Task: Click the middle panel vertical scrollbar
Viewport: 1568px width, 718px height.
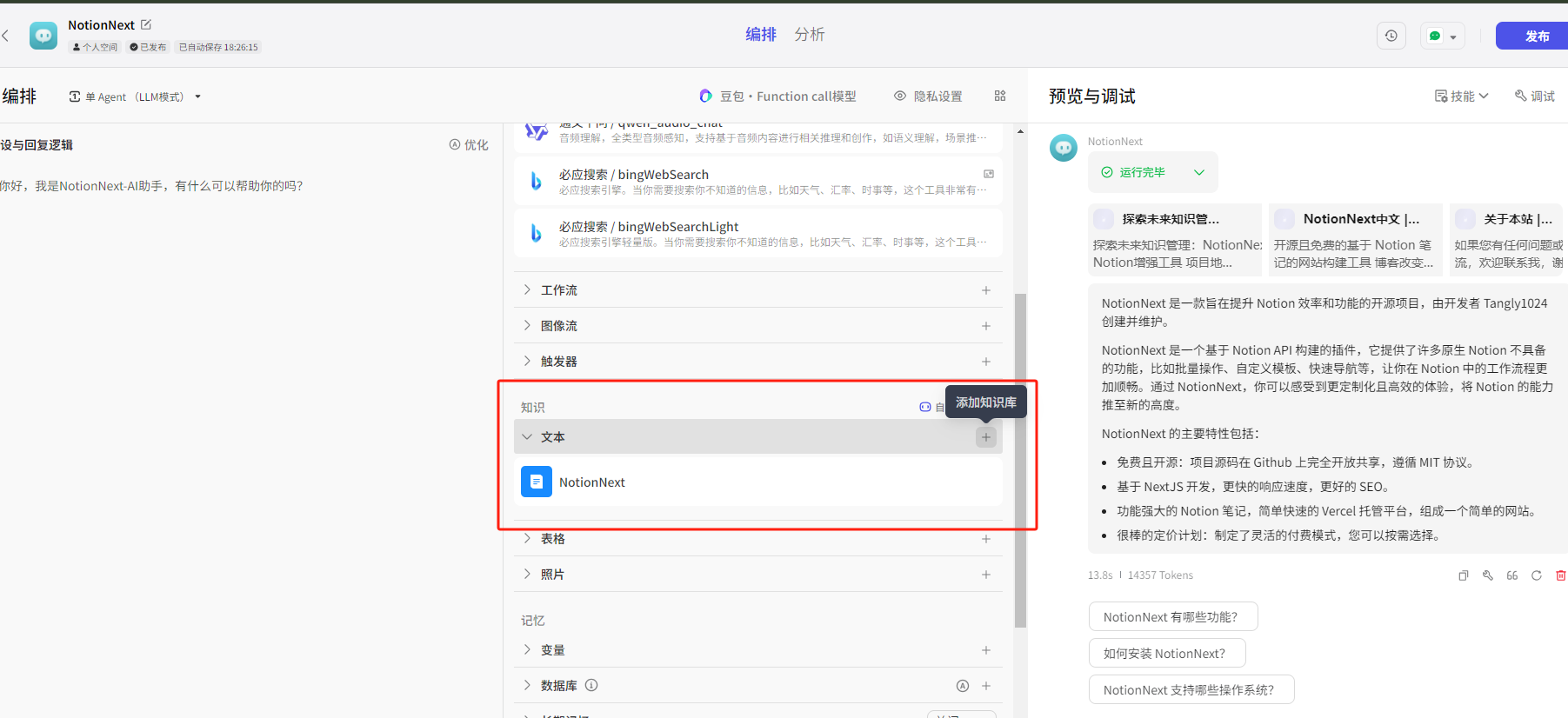Action: pos(1020,461)
